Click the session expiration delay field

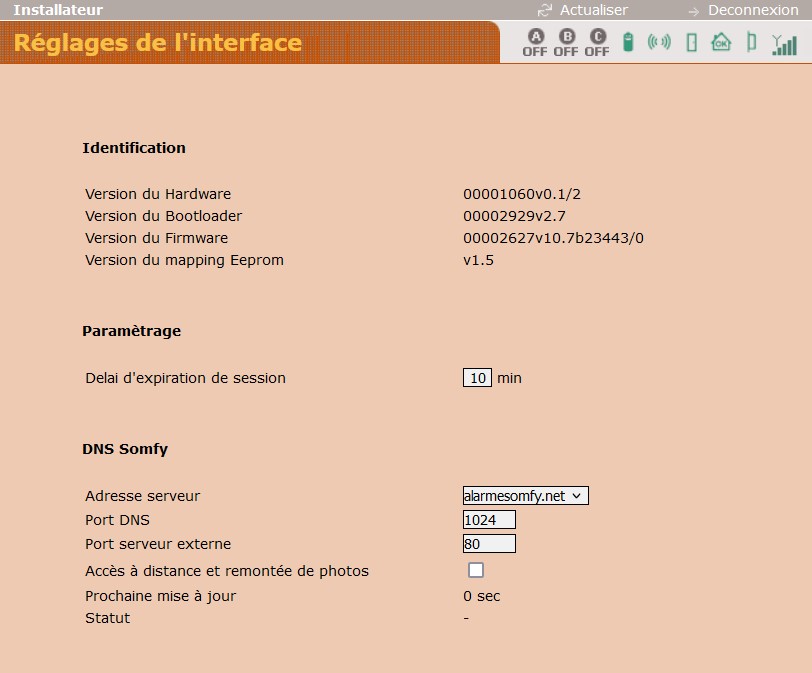477,378
